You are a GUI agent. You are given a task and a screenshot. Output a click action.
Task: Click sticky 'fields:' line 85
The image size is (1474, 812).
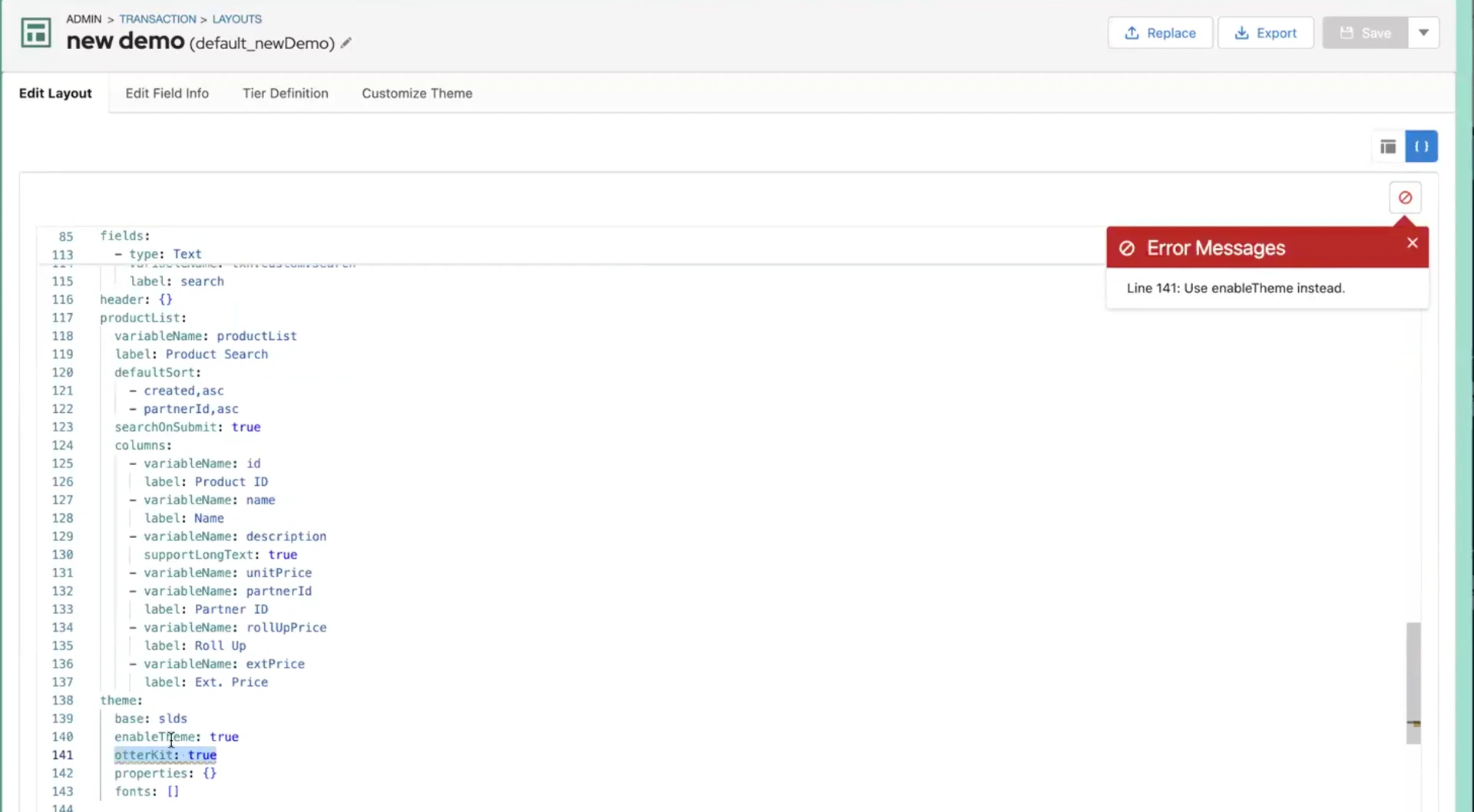125,236
